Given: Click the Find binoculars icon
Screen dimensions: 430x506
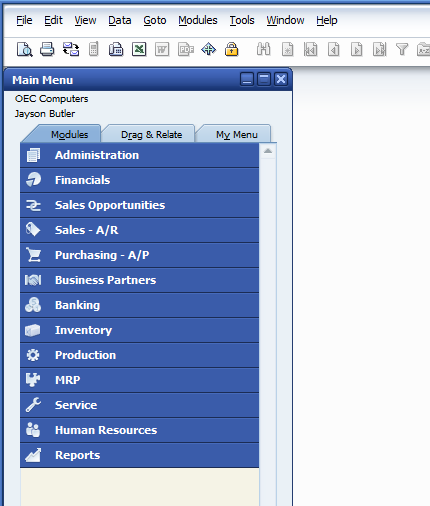Looking at the screenshot, I should click(x=263, y=49).
